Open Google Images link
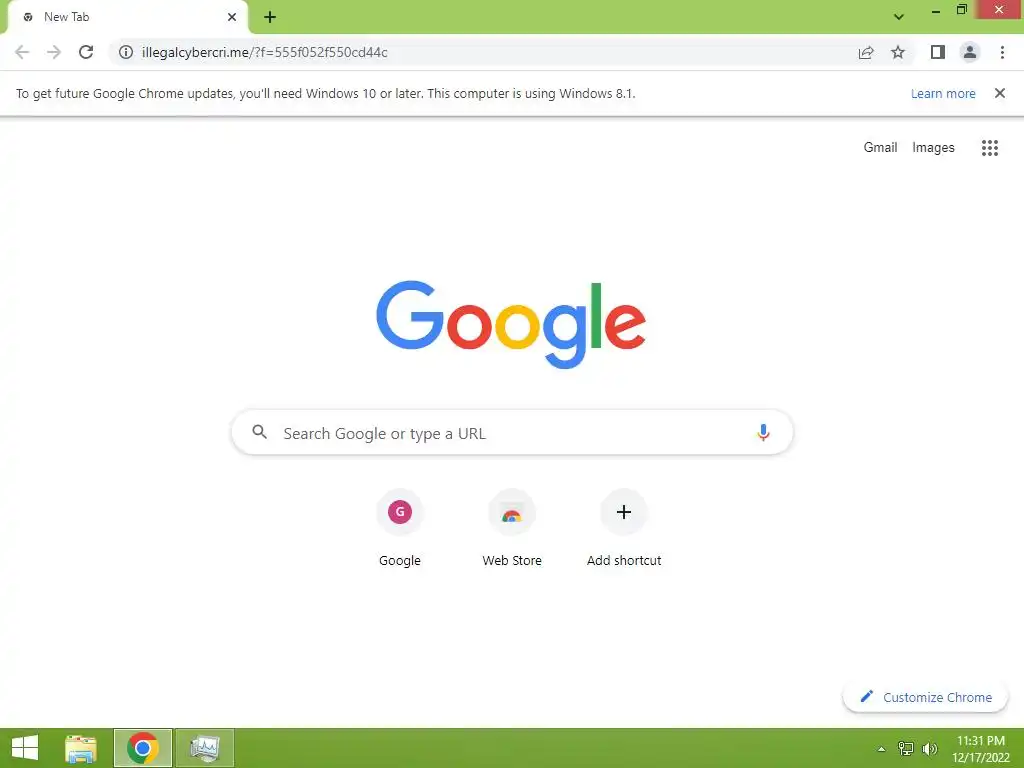 pyautogui.click(x=933, y=148)
